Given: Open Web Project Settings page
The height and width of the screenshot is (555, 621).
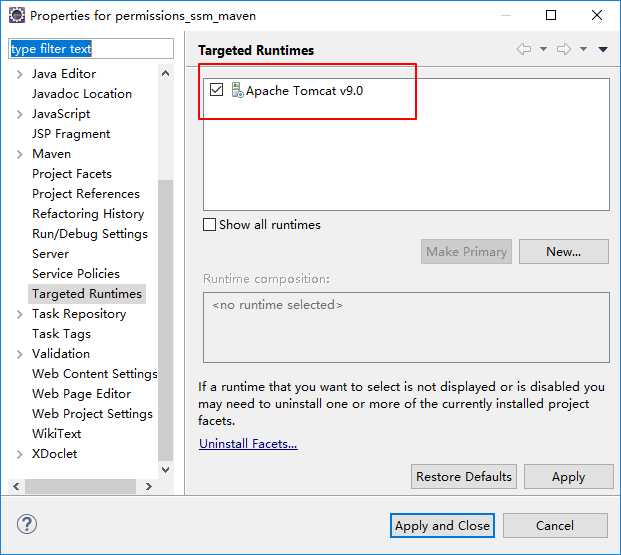Looking at the screenshot, I should point(92,414).
